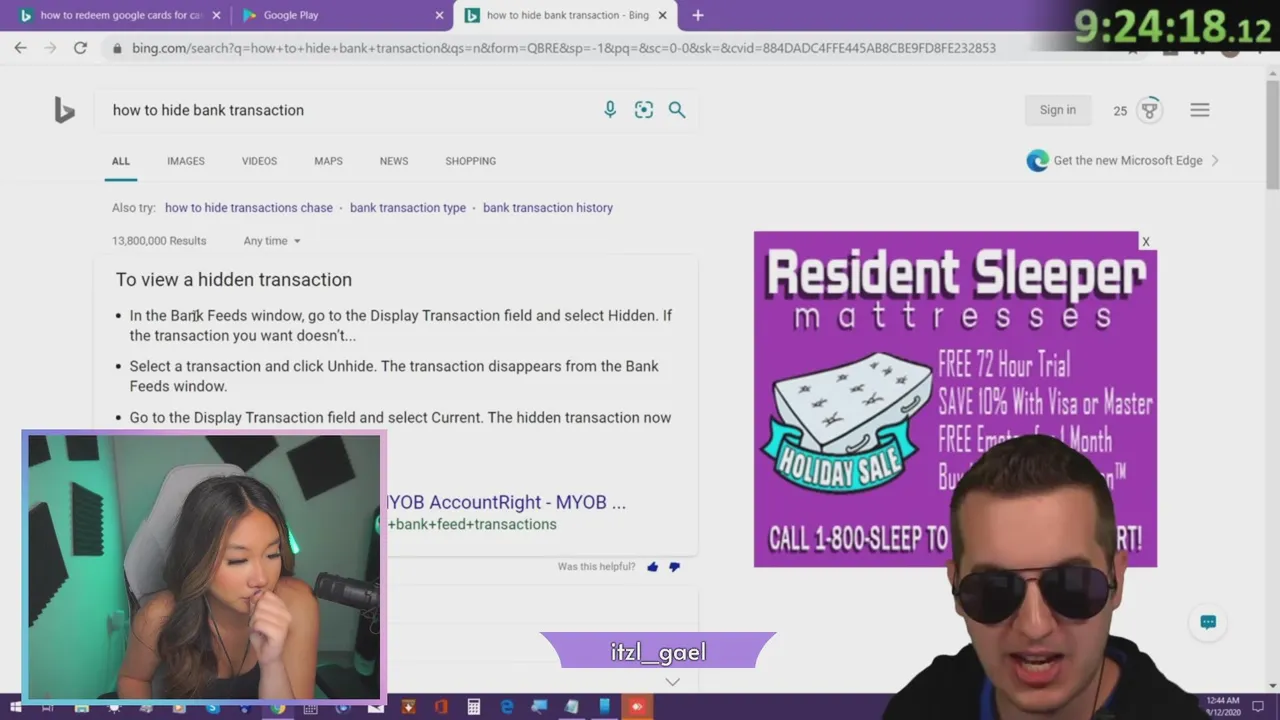
Task: Open Calculator from the taskbar
Action: click(474, 707)
